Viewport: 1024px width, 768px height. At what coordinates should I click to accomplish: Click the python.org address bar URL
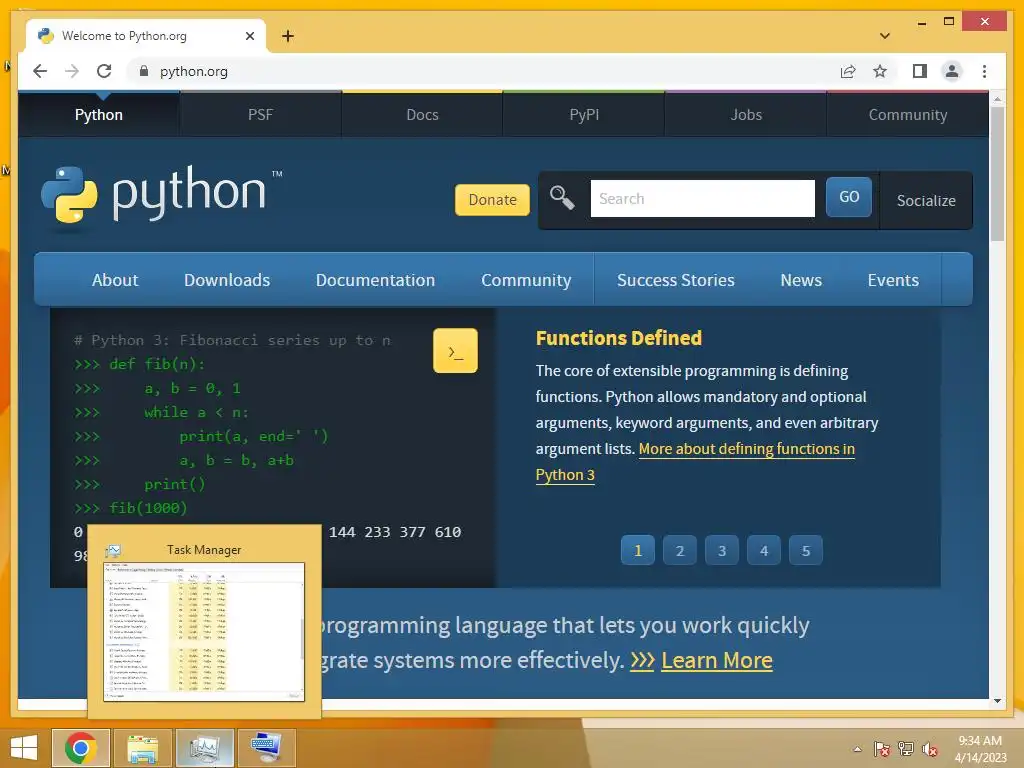194,71
